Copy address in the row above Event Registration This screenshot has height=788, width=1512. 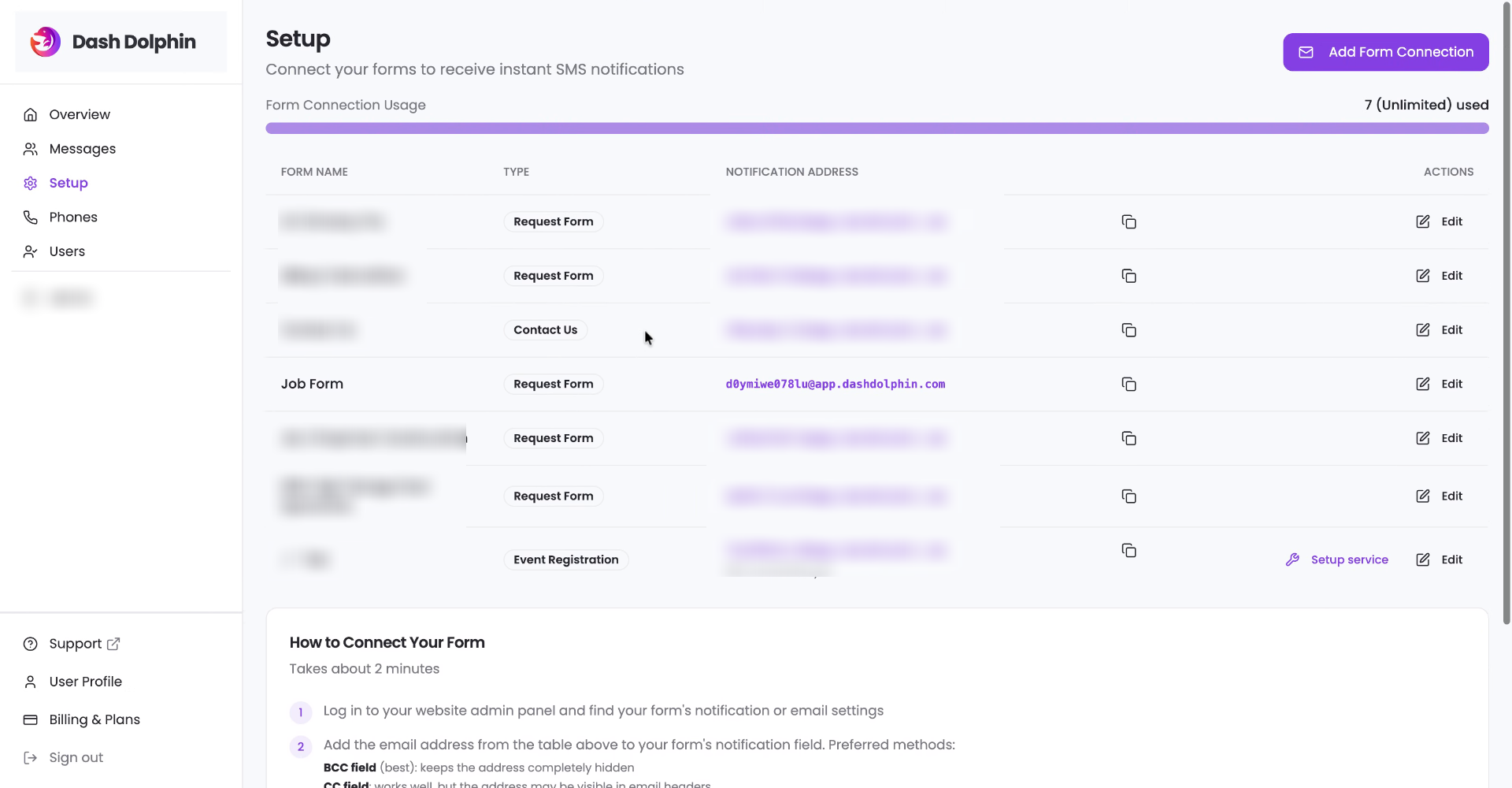[1128, 496]
